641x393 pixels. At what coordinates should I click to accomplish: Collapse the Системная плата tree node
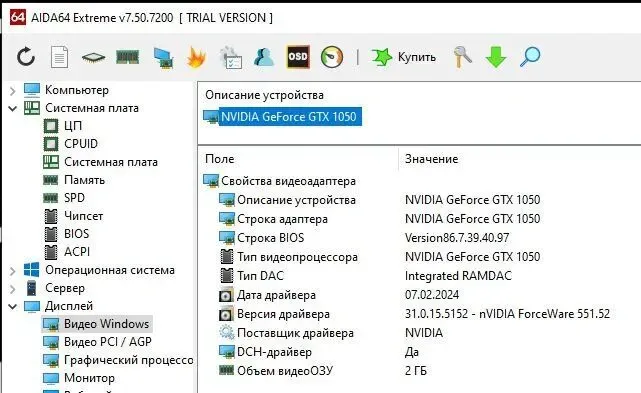pyautogui.click(x=13, y=108)
